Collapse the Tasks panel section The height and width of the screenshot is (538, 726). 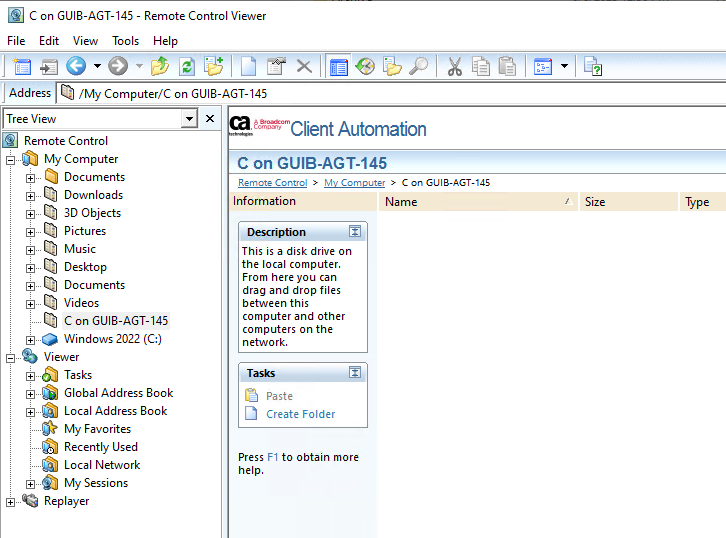click(x=355, y=373)
